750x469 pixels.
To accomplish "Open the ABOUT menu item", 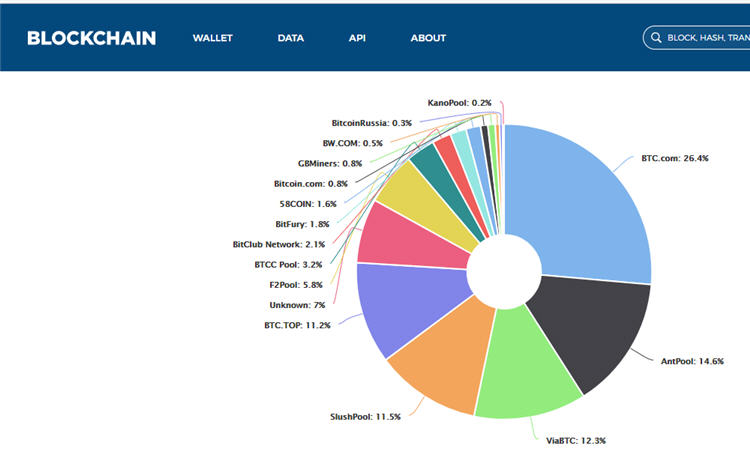I will (428, 38).
